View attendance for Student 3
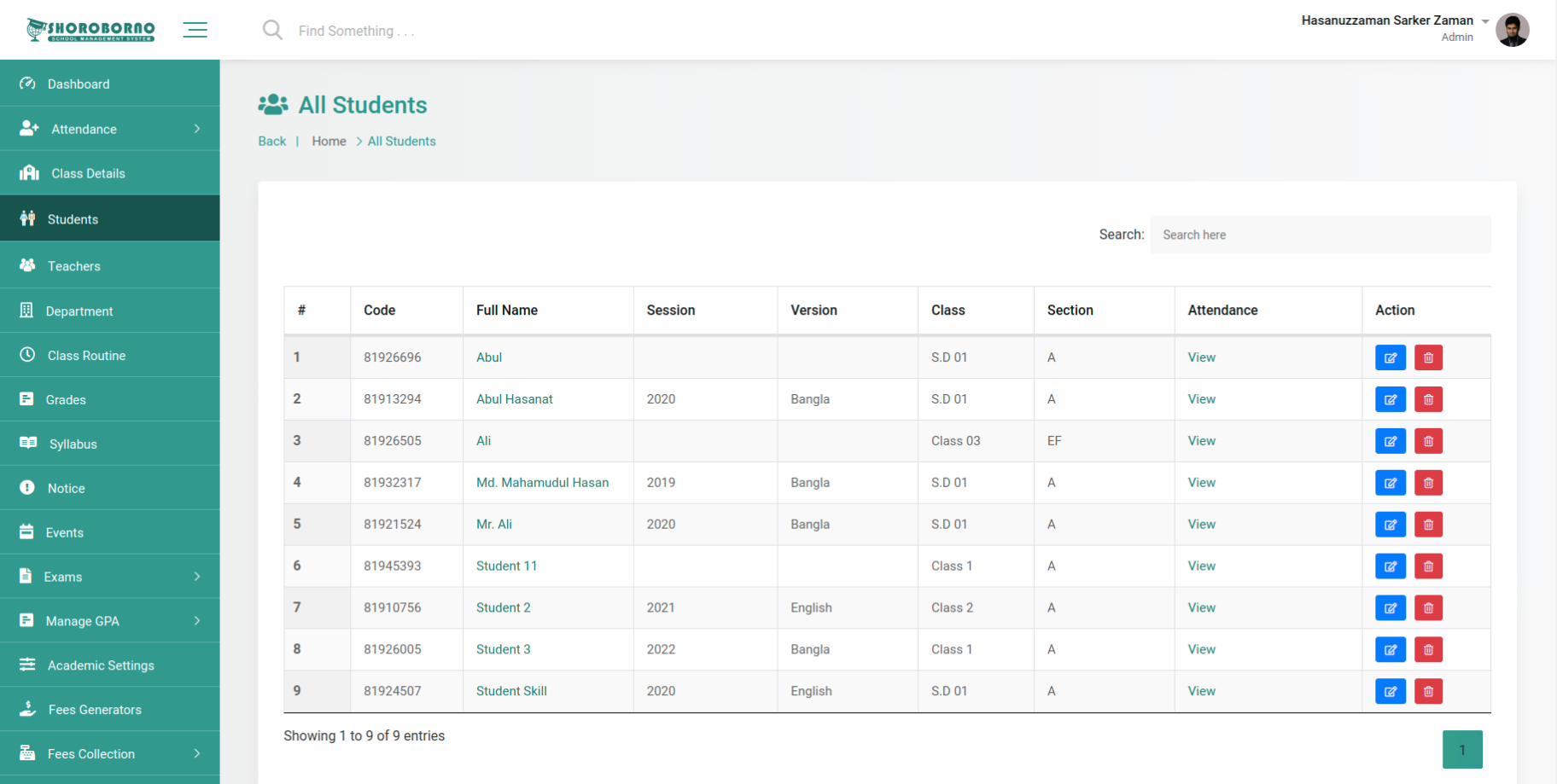Screen dimensions: 1557x784 point(1201,650)
